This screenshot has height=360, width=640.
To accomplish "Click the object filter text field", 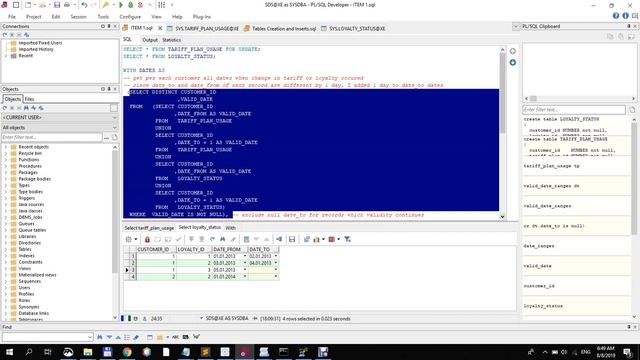I will click(x=52, y=138).
